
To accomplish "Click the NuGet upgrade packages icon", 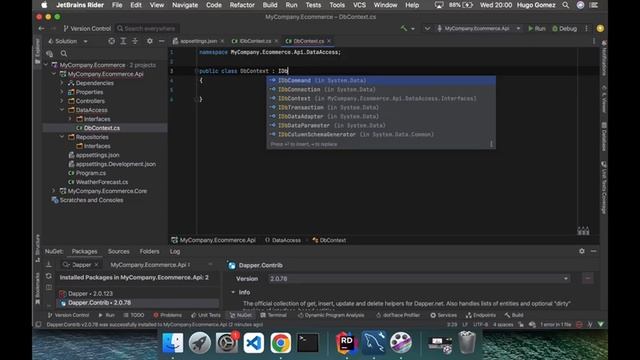I will pos(49,264).
